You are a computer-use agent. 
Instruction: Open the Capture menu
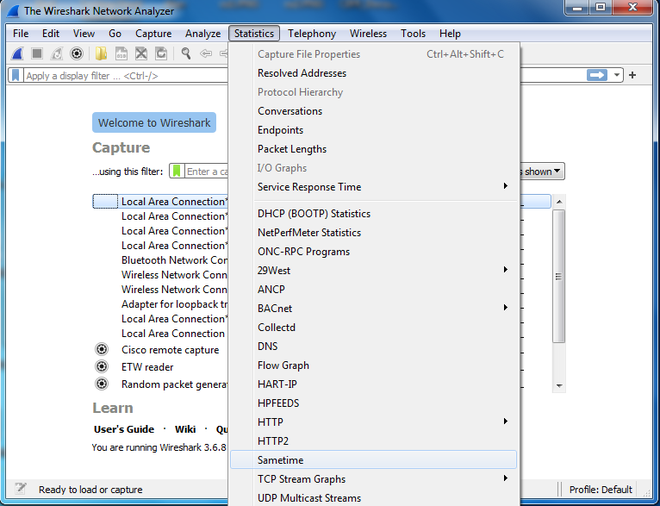tap(153, 33)
